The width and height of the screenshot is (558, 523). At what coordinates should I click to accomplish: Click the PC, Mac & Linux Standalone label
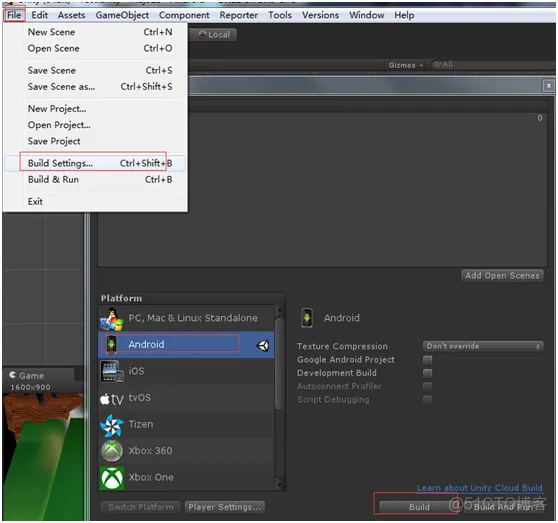[x=193, y=318]
